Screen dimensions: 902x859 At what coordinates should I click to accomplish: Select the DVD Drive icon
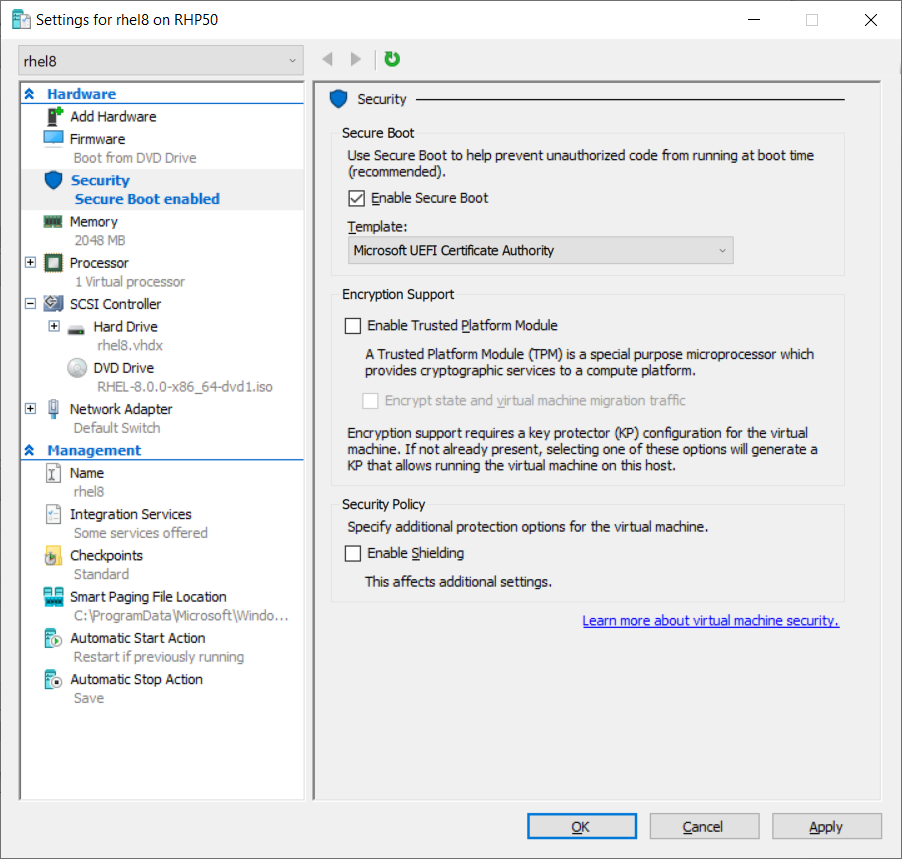(x=77, y=367)
